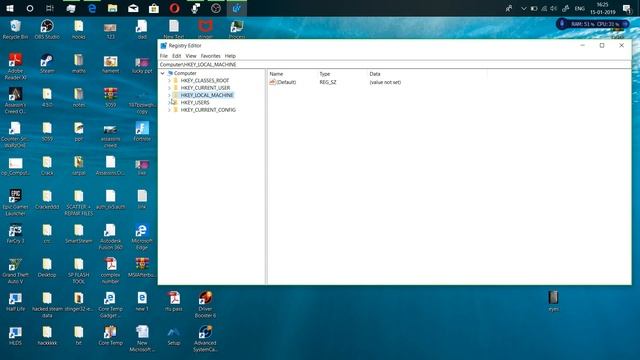This screenshot has height=360, width=640.
Task: Select the Setup file on the desktop
Action: point(174,336)
